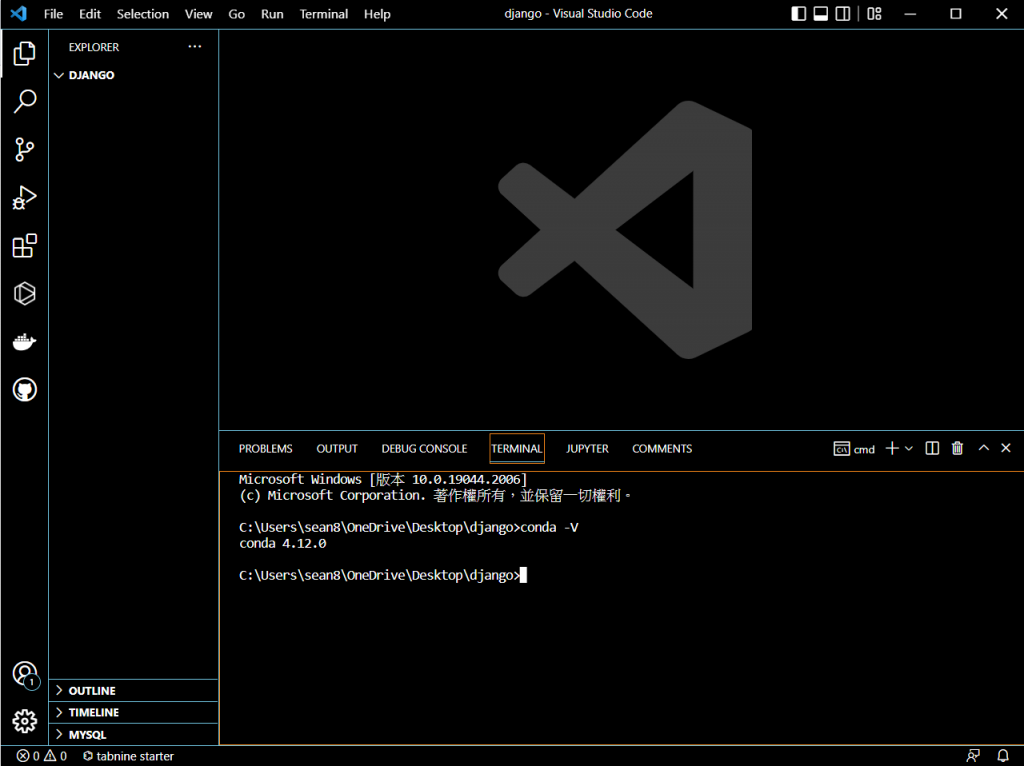Switch to the COMMENTS tab
The width and height of the screenshot is (1024, 766).
pyautogui.click(x=662, y=449)
